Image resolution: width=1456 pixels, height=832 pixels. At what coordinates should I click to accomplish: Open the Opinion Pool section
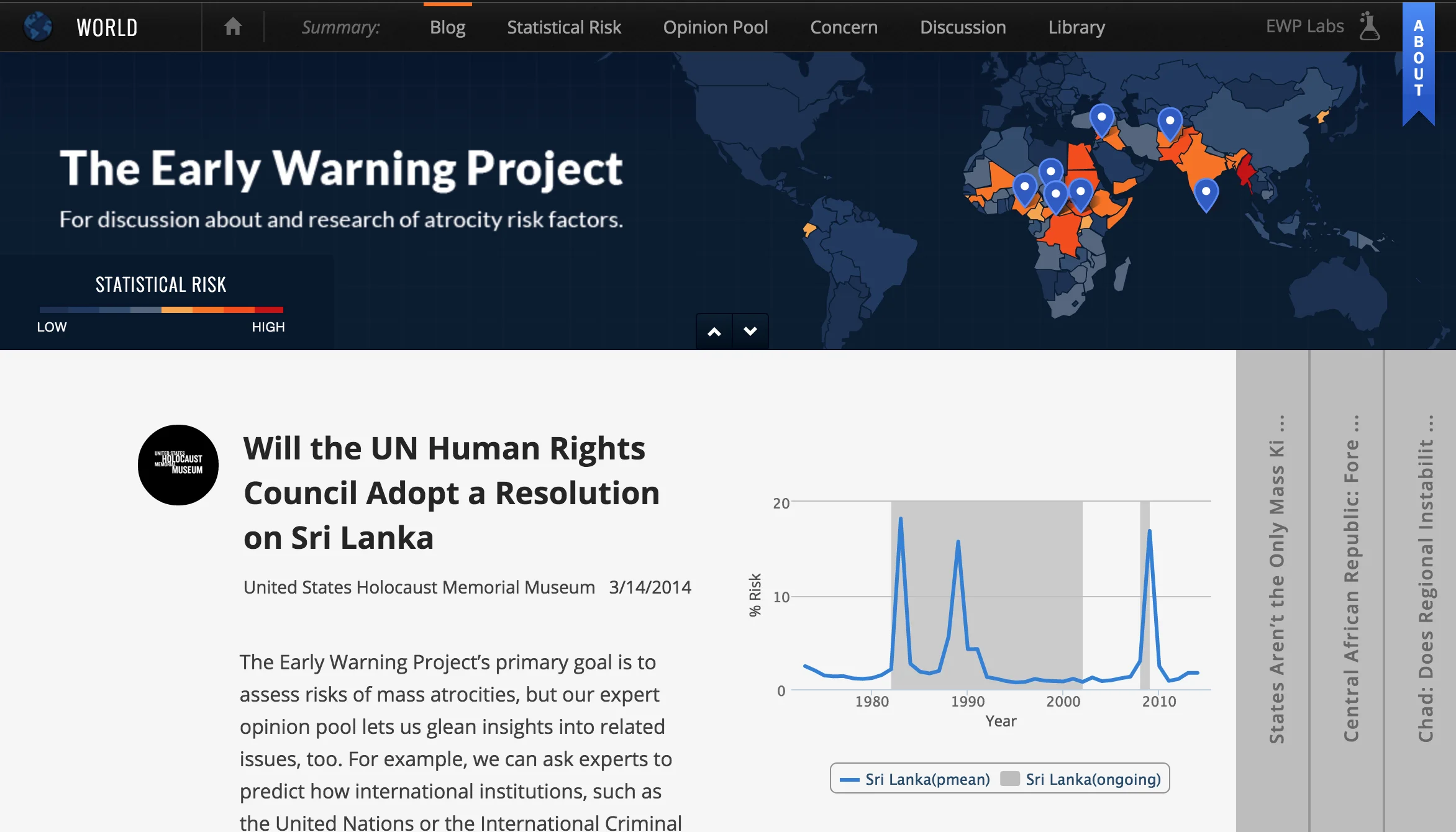tap(716, 26)
